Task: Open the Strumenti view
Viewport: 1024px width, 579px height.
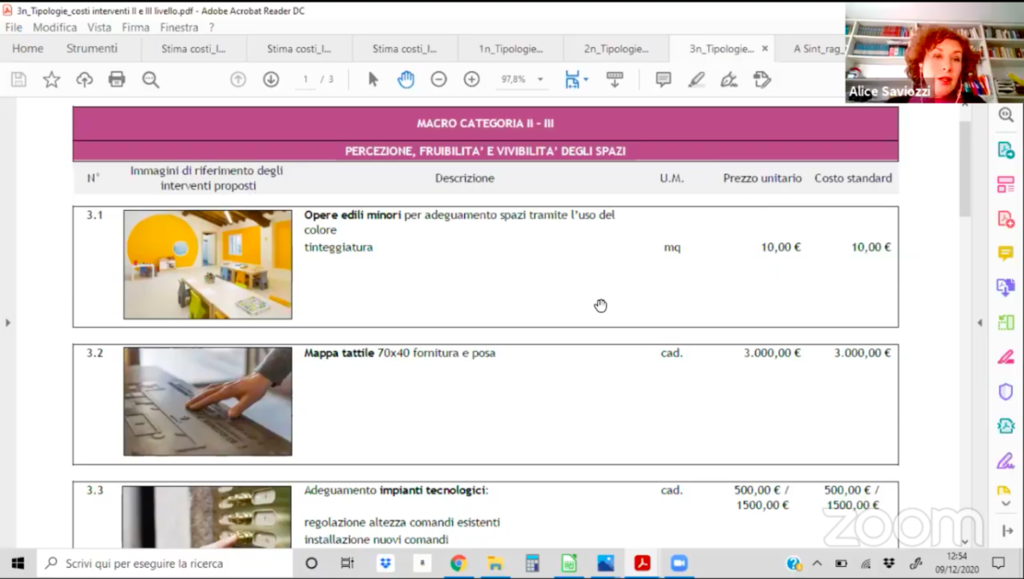Action: click(92, 49)
